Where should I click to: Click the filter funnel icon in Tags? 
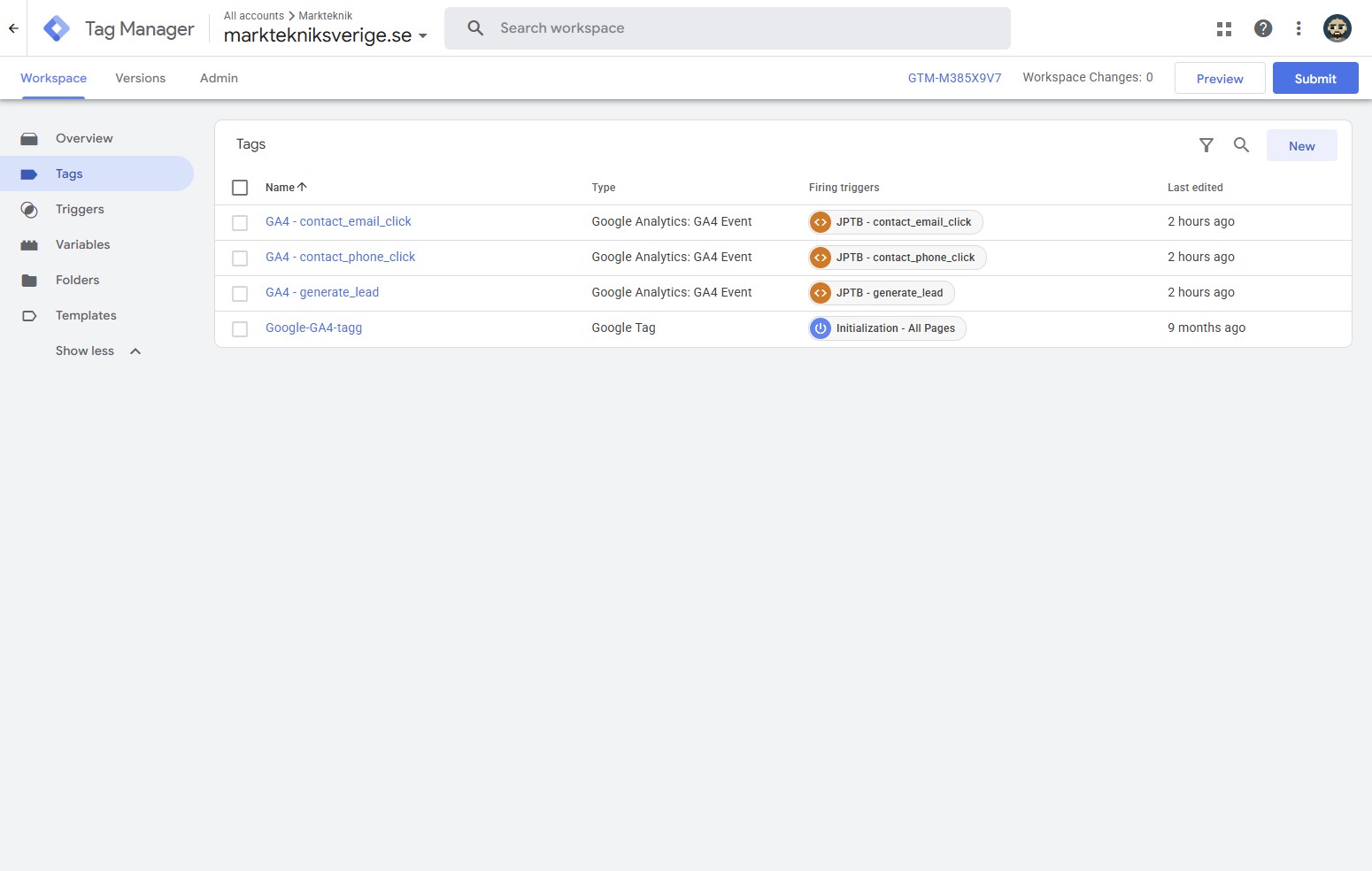(1206, 145)
